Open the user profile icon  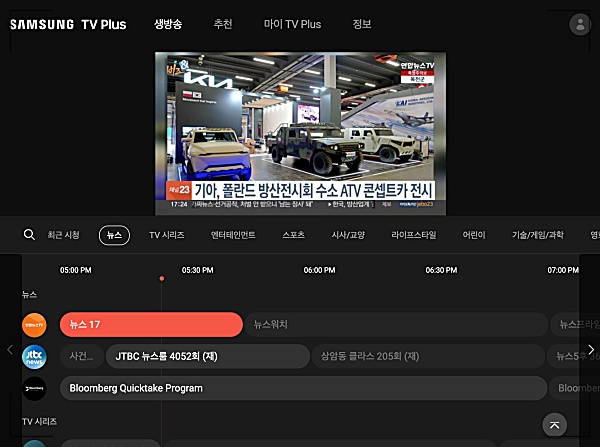(580, 24)
